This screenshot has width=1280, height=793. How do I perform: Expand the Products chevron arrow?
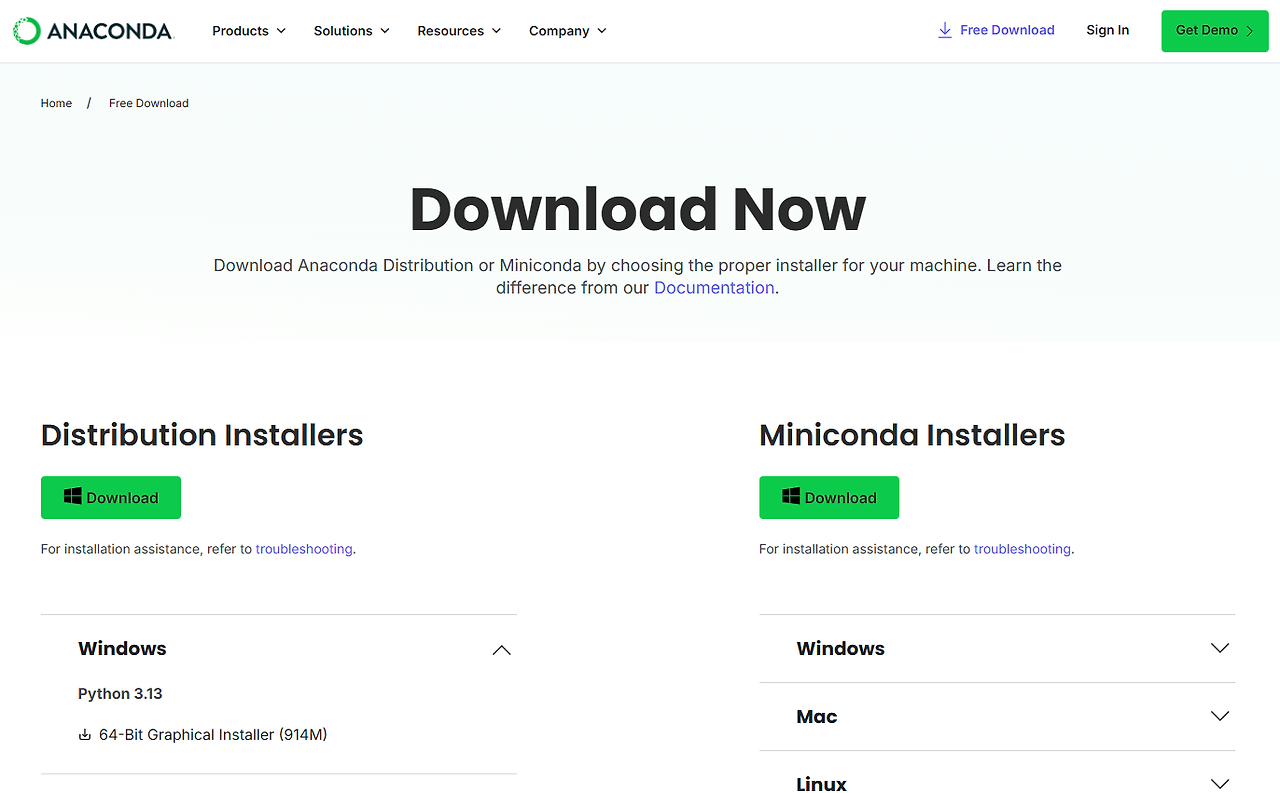281,31
